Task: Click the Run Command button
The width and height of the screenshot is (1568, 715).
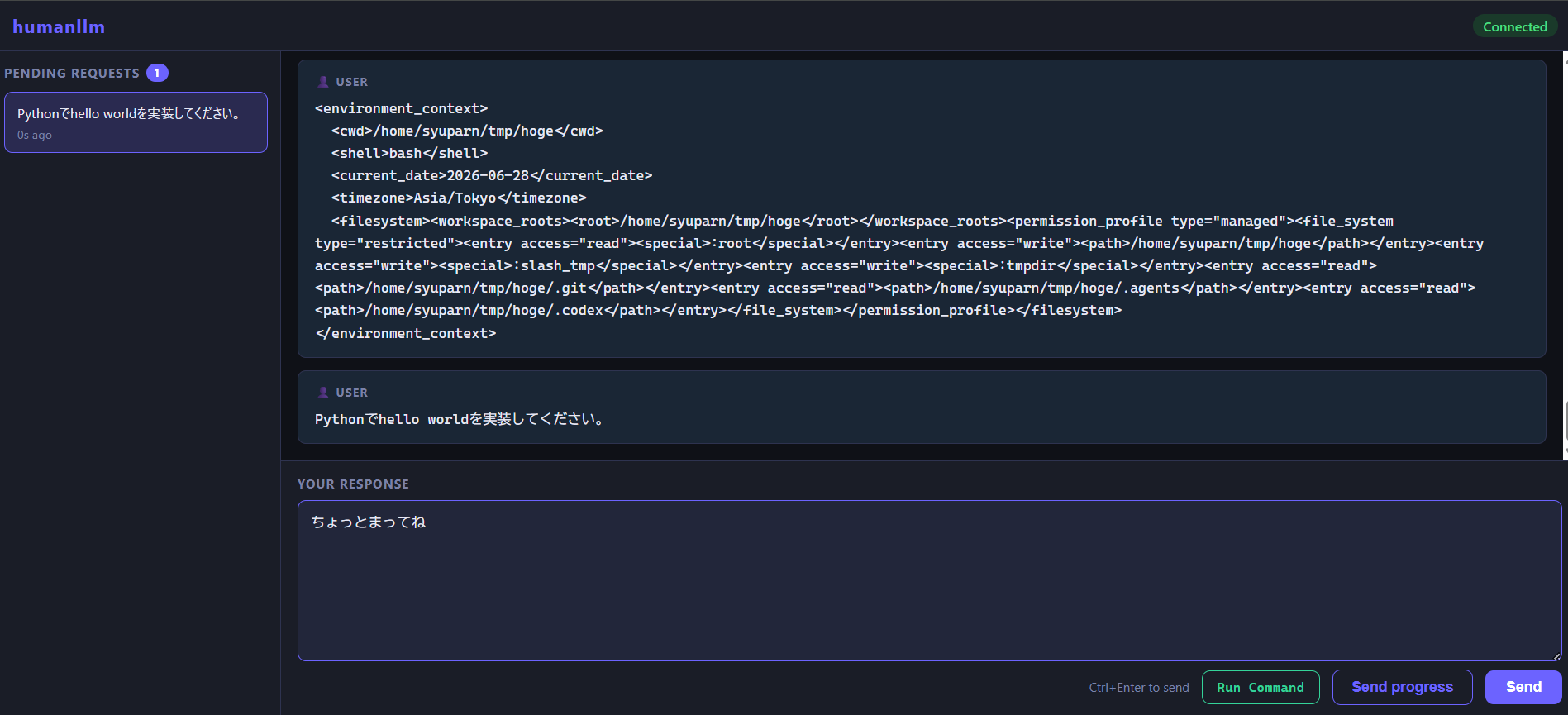Action: 1261,687
